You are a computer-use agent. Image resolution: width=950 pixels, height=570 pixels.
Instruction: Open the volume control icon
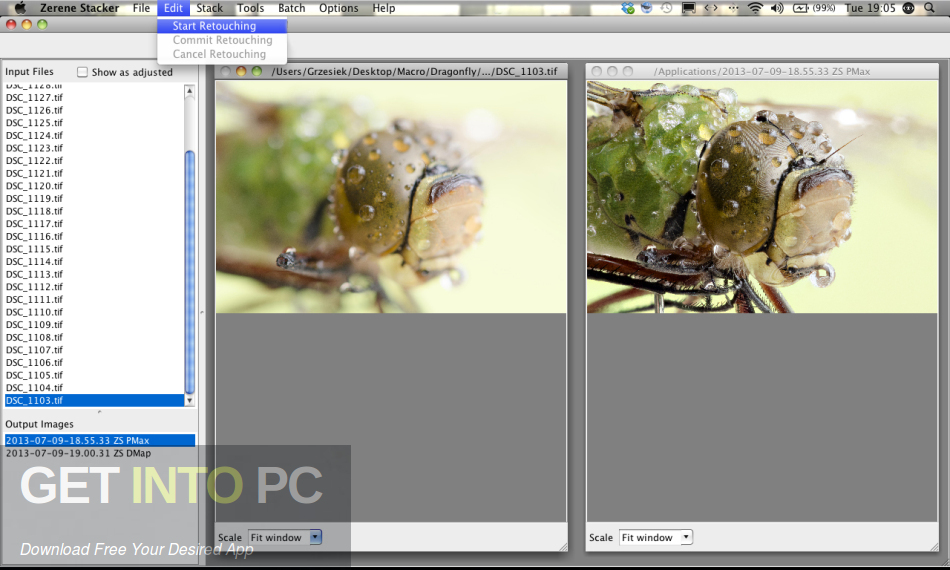(777, 8)
